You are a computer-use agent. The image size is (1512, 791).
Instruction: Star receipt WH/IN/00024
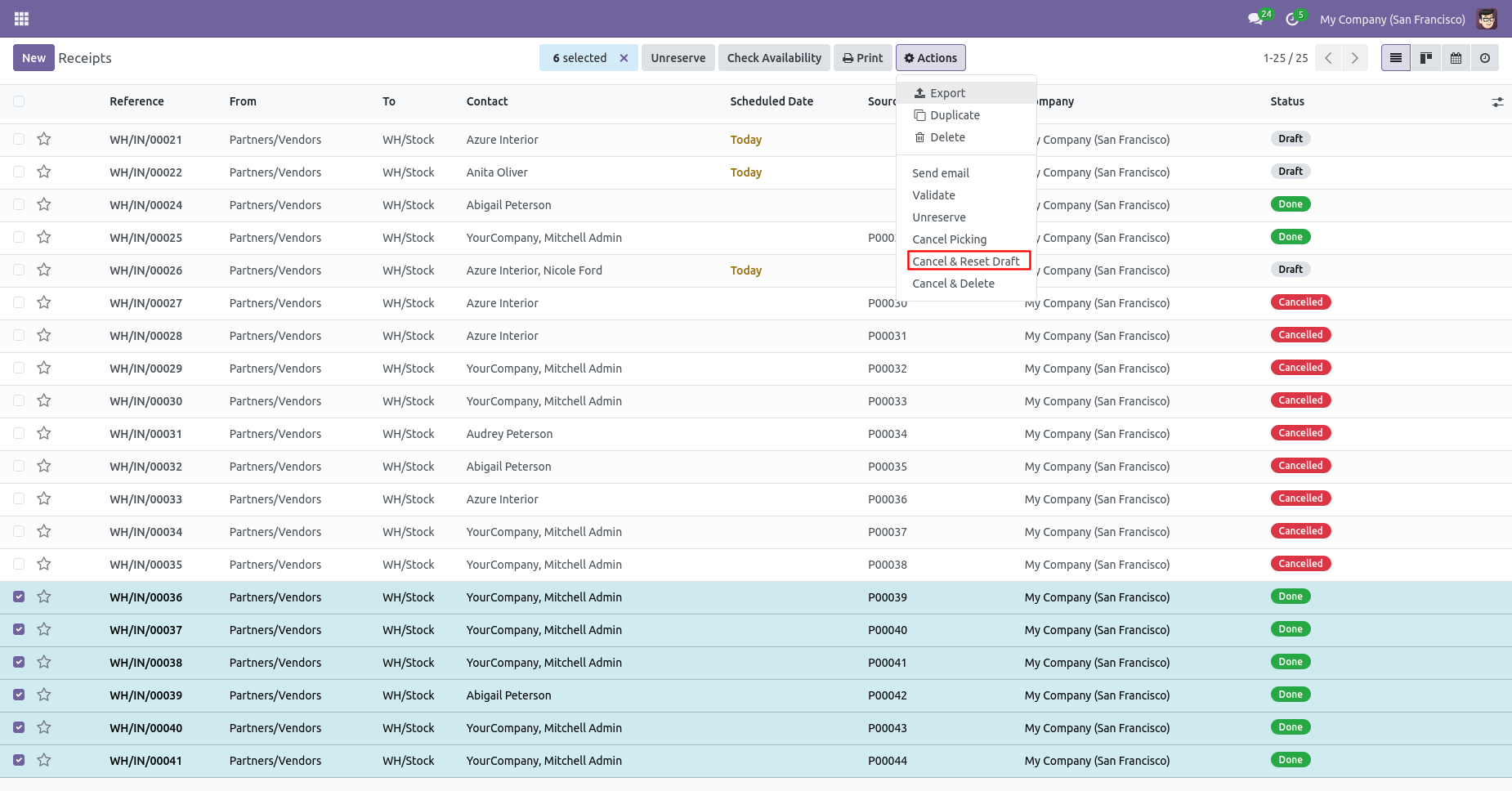click(x=44, y=204)
